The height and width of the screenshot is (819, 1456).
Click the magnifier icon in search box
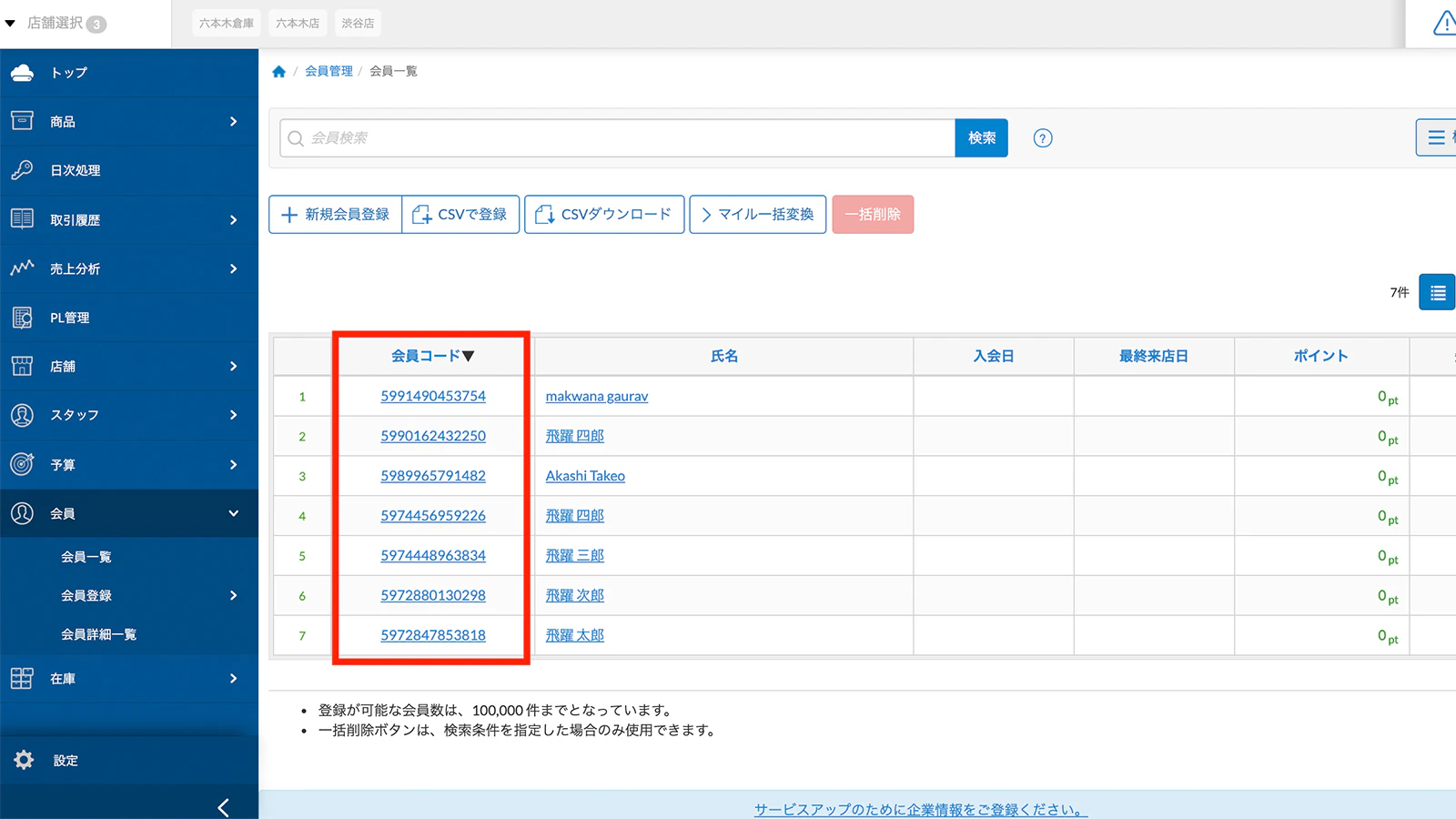(x=296, y=138)
